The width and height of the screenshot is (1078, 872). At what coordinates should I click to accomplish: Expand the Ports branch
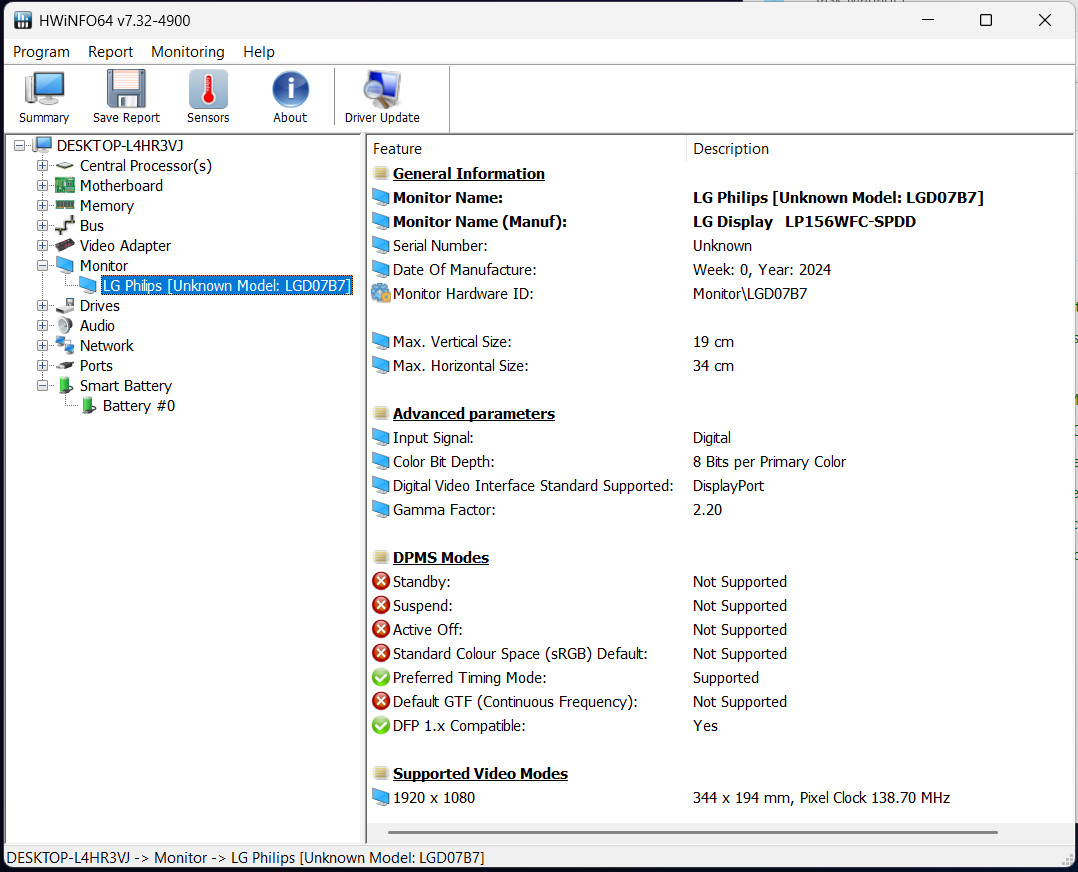point(43,365)
